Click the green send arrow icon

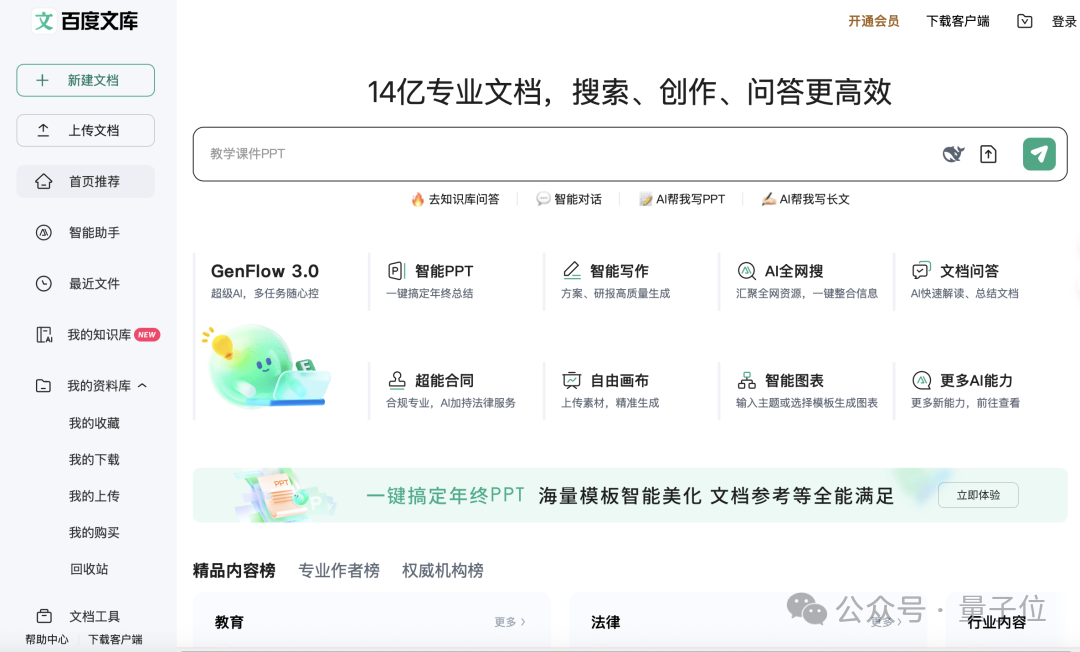click(1039, 154)
